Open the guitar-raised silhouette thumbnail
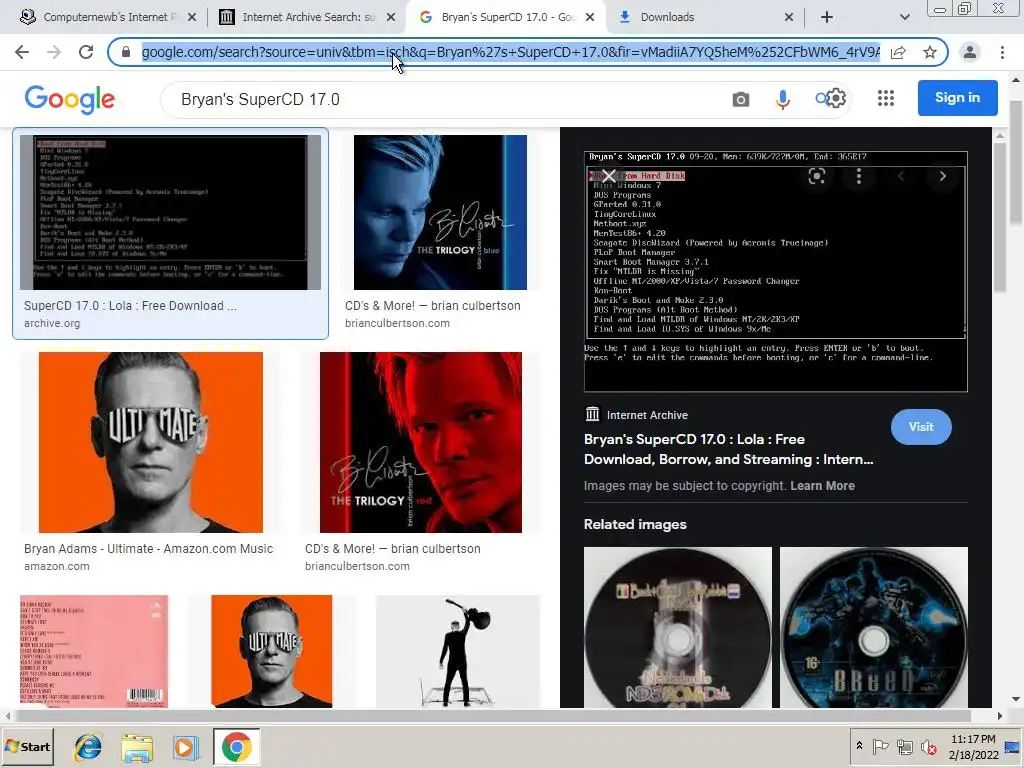 pos(458,651)
